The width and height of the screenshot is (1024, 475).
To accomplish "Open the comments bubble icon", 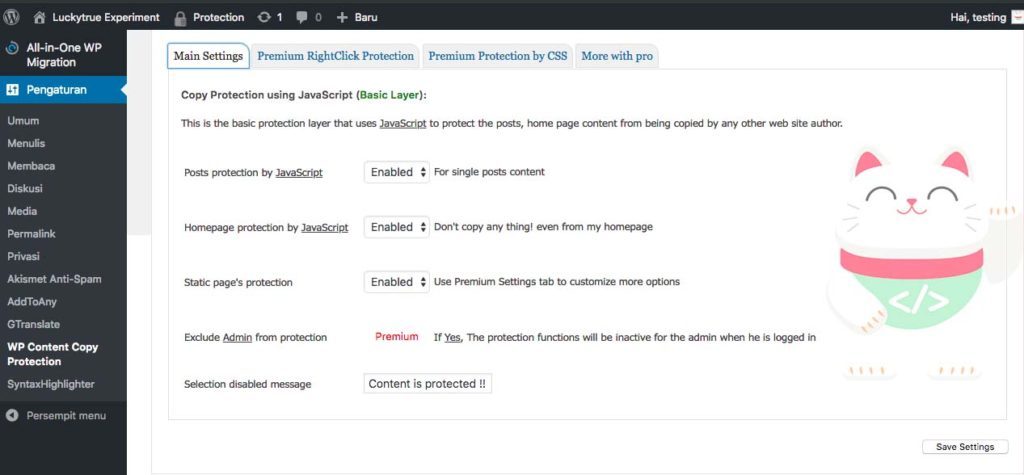I will [x=302, y=18].
